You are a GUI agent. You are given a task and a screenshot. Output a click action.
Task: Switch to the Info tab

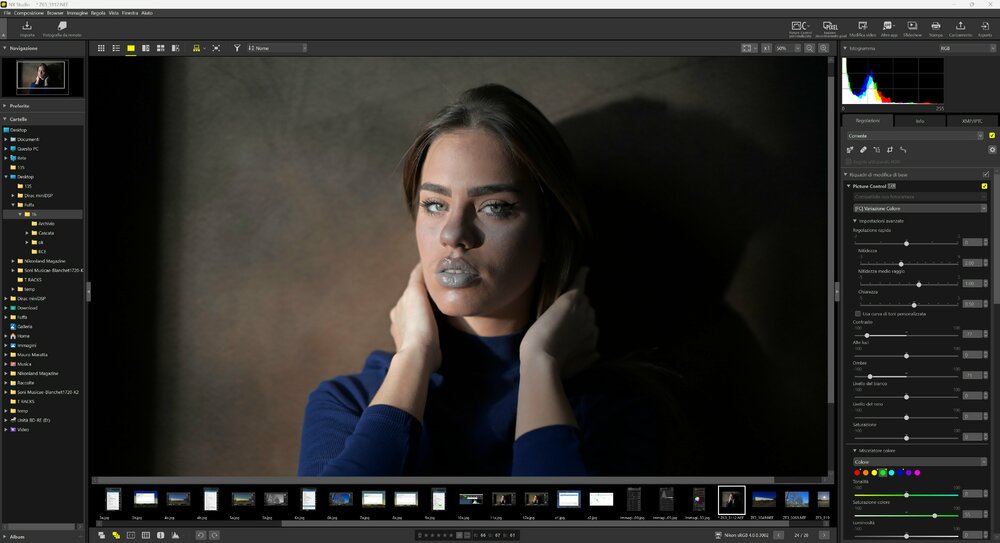920,121
